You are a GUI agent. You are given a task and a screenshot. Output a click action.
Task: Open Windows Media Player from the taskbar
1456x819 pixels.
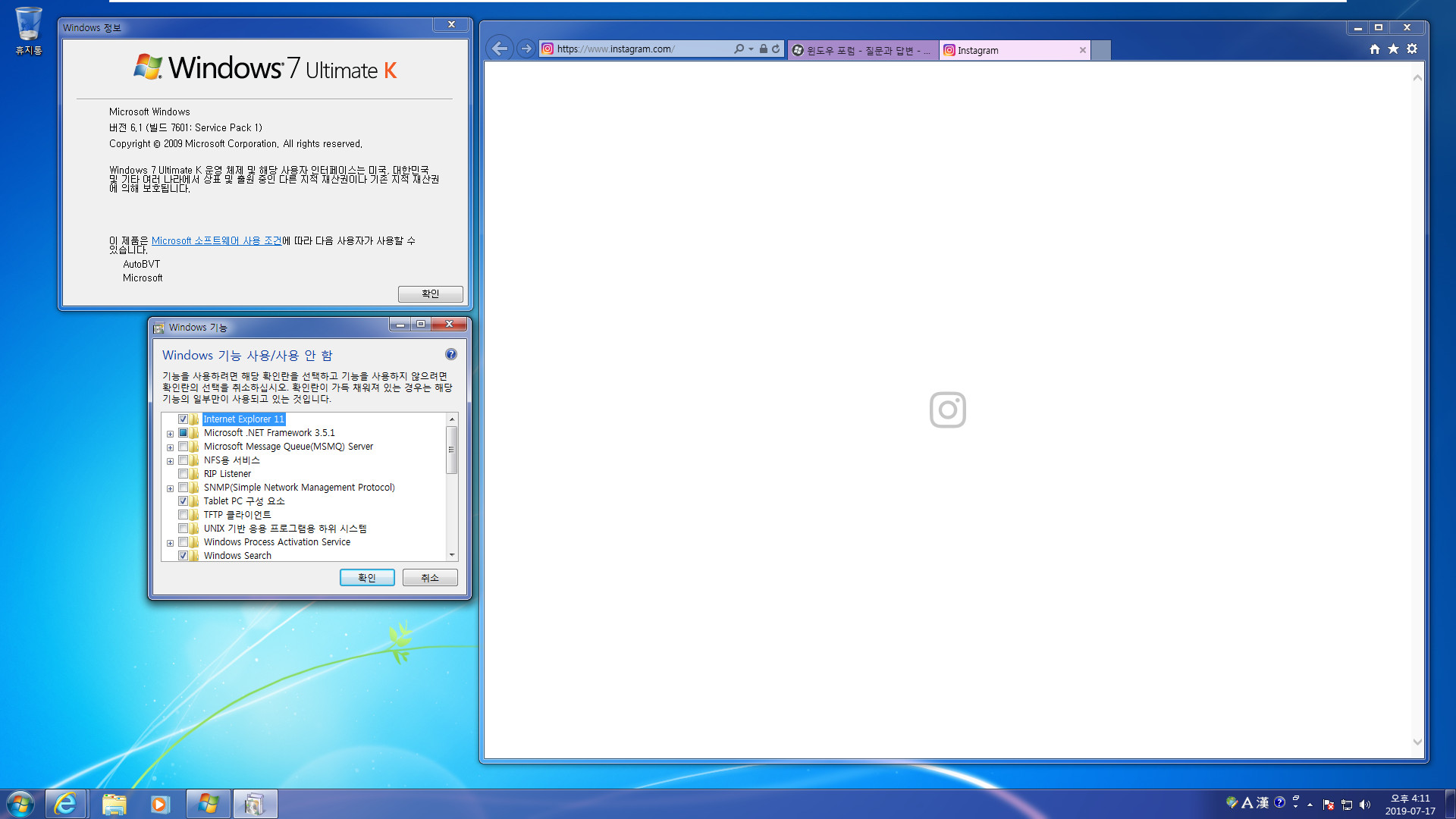pyautogui.click(x=159, y=804)
